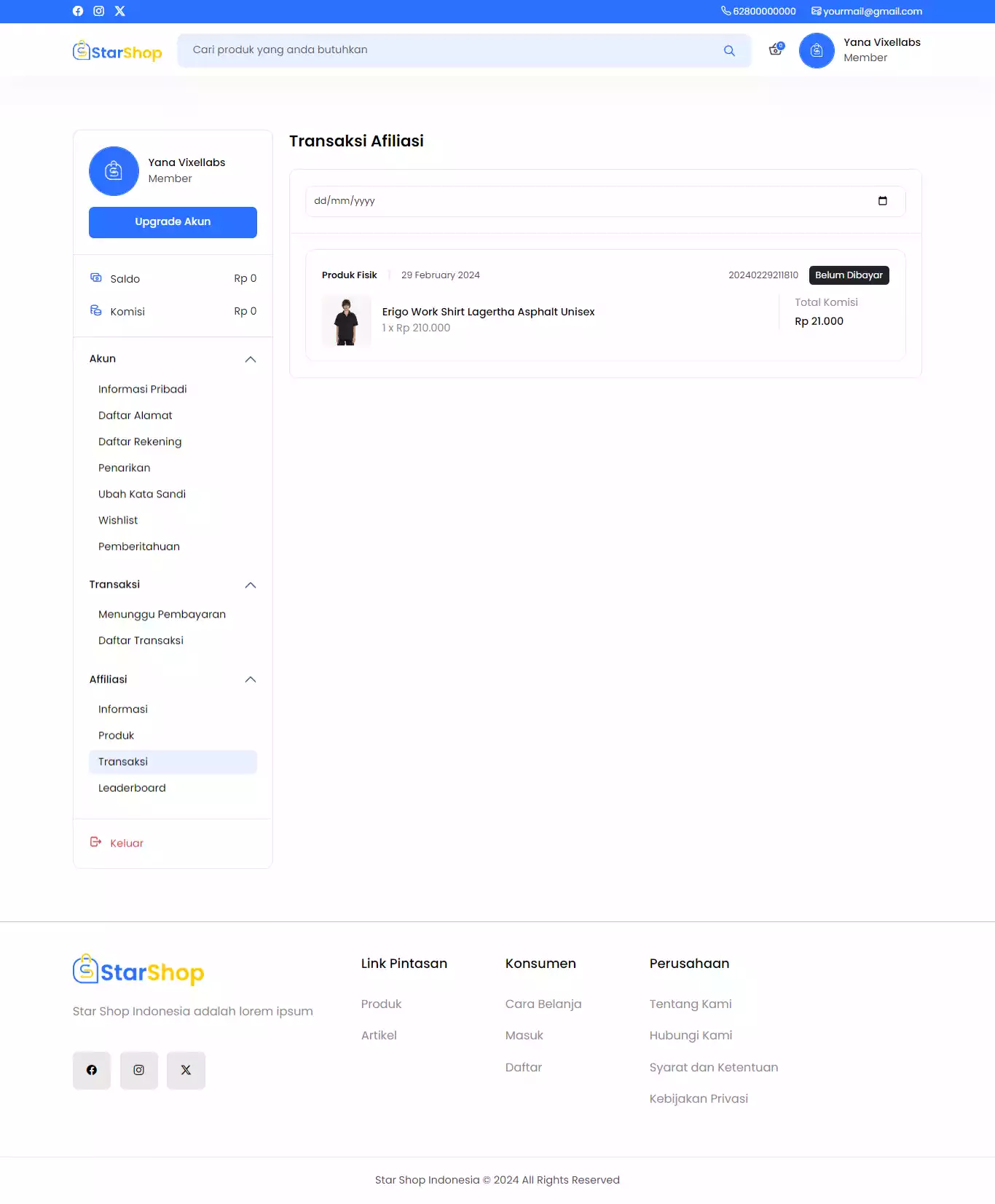Screen dimensions: 995x1204
Task: Click the Keluar logout link
Action: pos(126,843)
